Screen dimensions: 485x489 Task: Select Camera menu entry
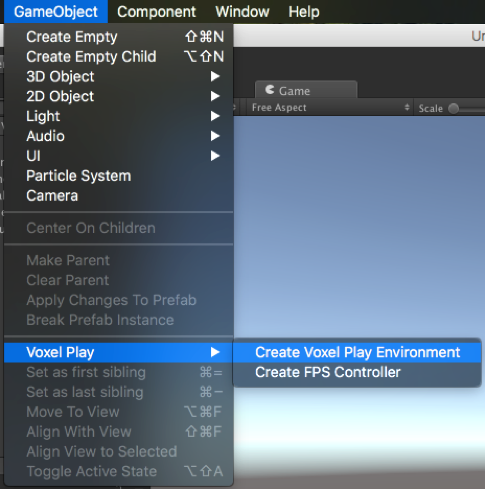tap(119, 196)
